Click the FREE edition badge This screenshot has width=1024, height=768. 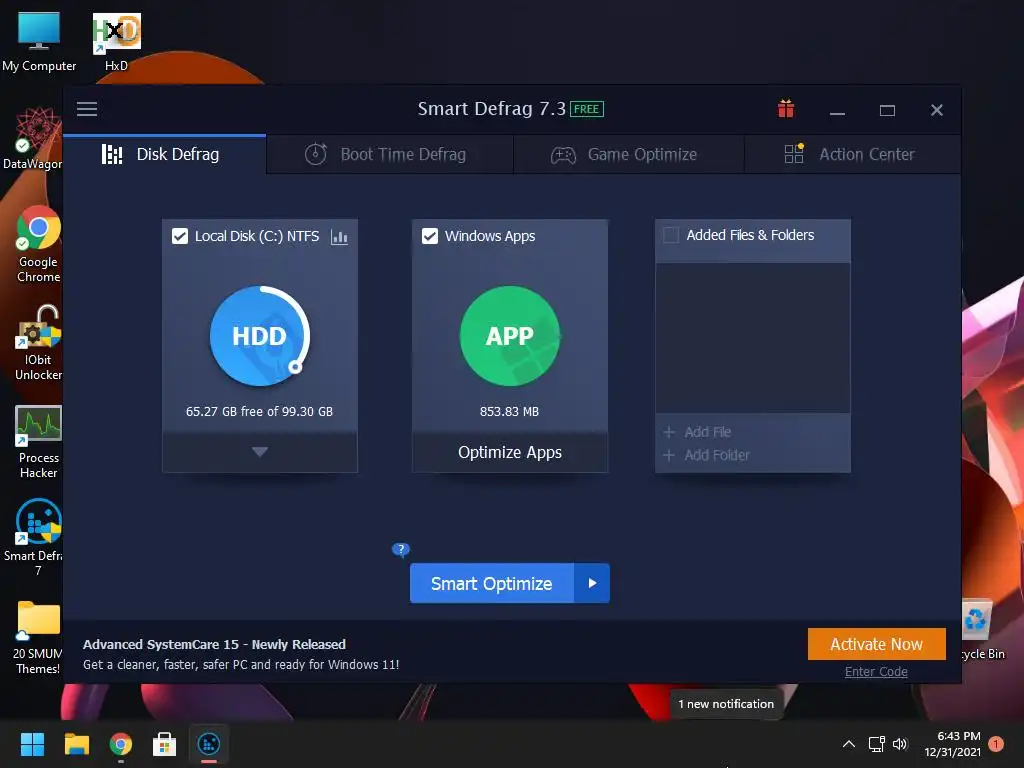point(586,109)
